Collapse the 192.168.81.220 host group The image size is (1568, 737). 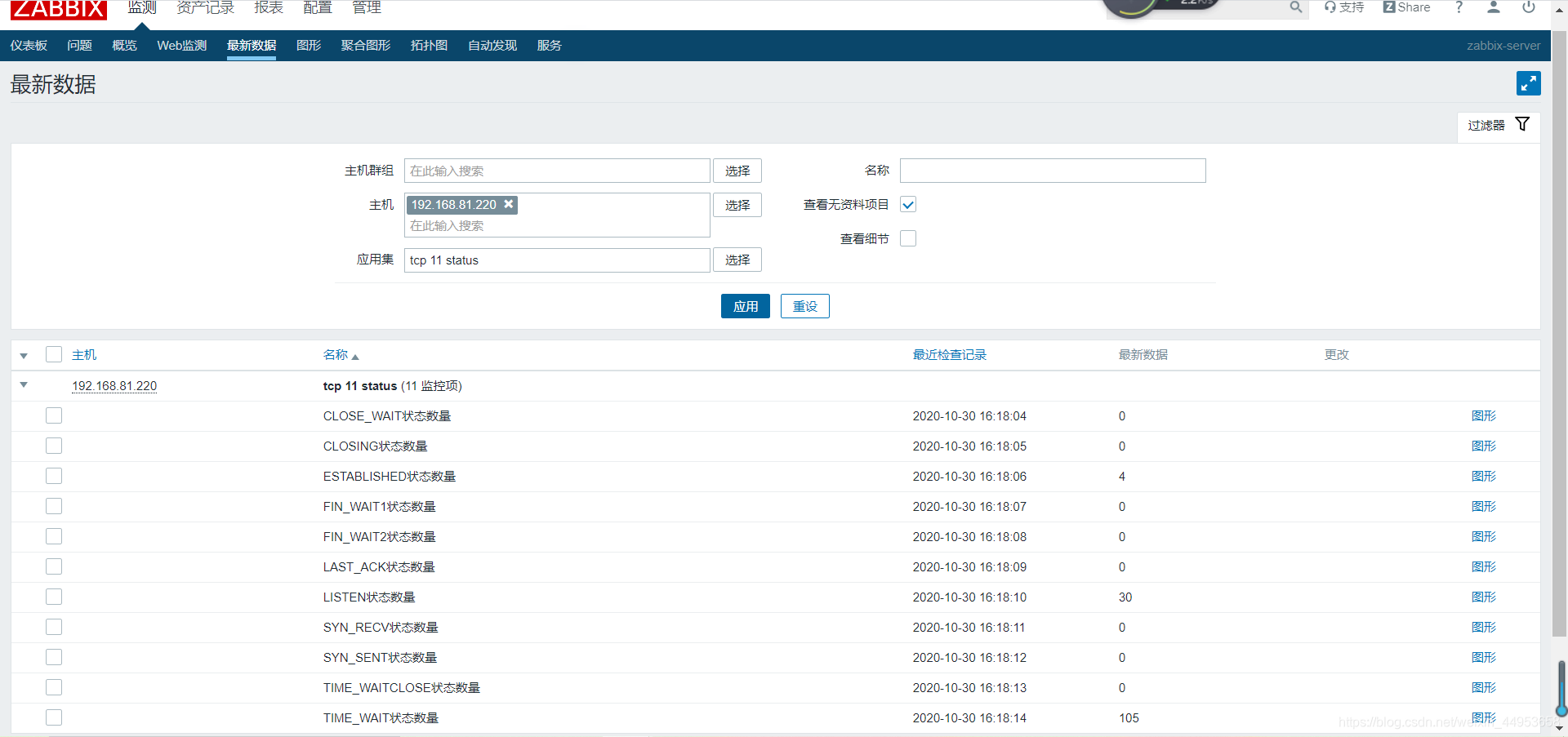click(x=24, y=385)
